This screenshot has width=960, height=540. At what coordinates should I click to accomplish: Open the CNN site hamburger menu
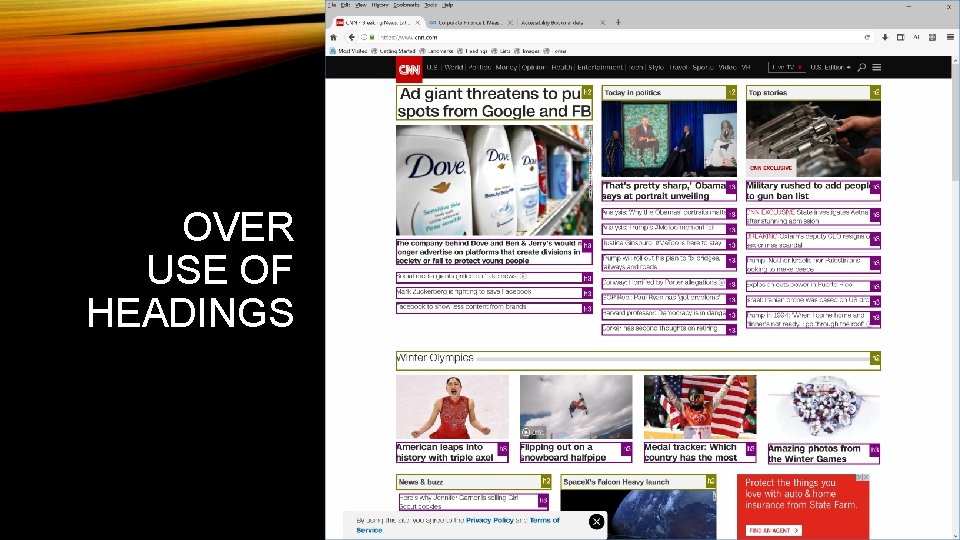877,67
